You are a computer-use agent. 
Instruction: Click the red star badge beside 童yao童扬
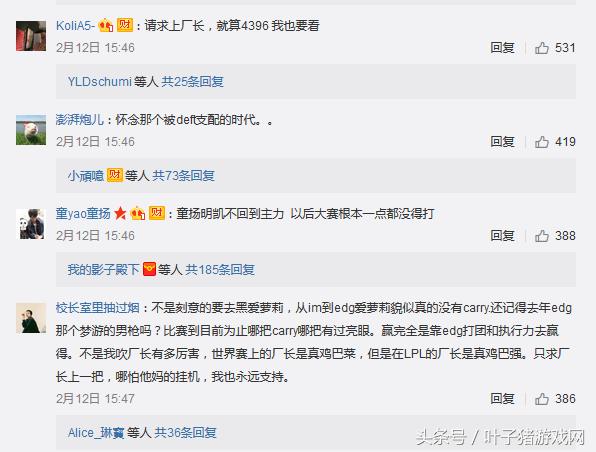120,213
